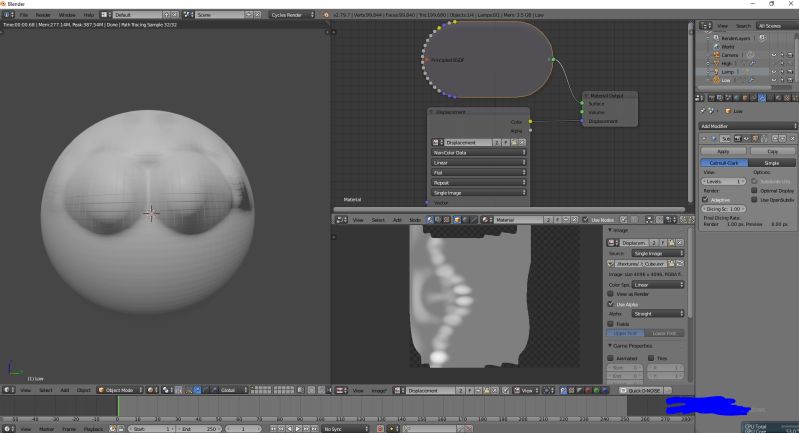
Task: Toggle Fields checkbox
Action: [x=610, y=323]
